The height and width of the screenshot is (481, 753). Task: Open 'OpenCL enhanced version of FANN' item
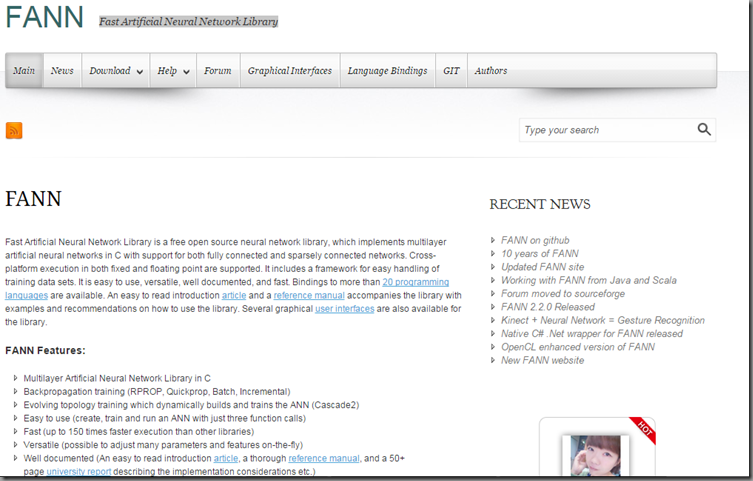pyautogui.click(x=578, y=347)
